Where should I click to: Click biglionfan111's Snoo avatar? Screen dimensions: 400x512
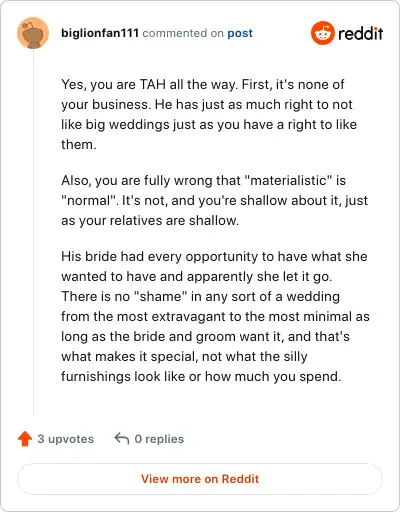[33, 33]
